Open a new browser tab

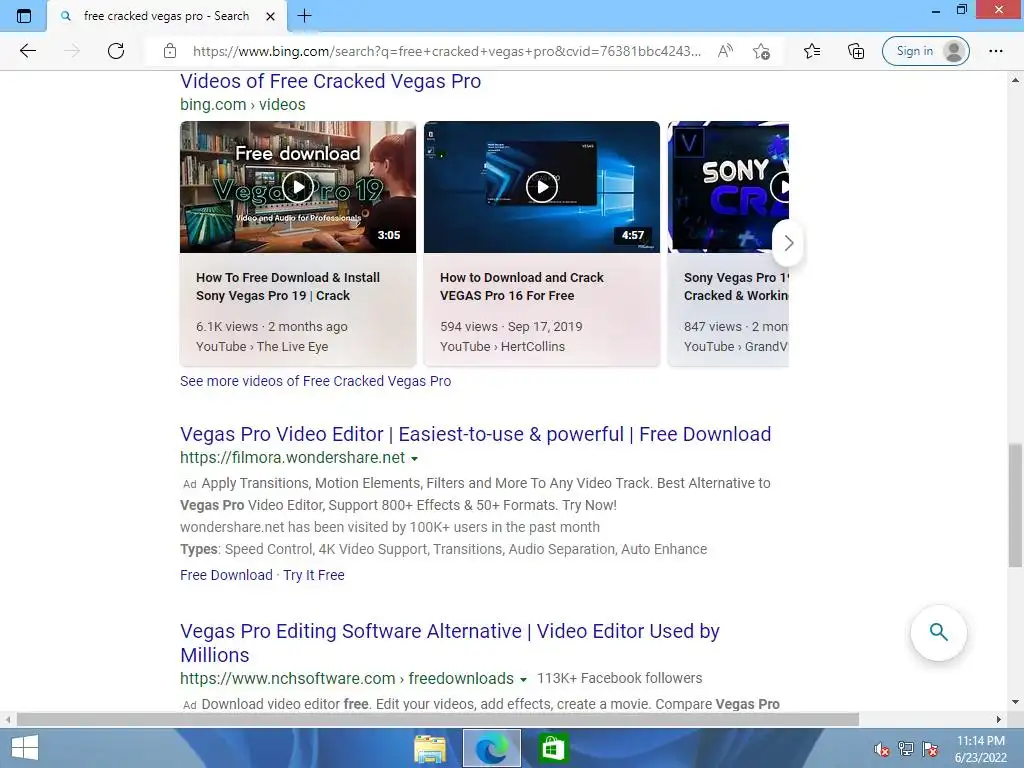[304, 16]
